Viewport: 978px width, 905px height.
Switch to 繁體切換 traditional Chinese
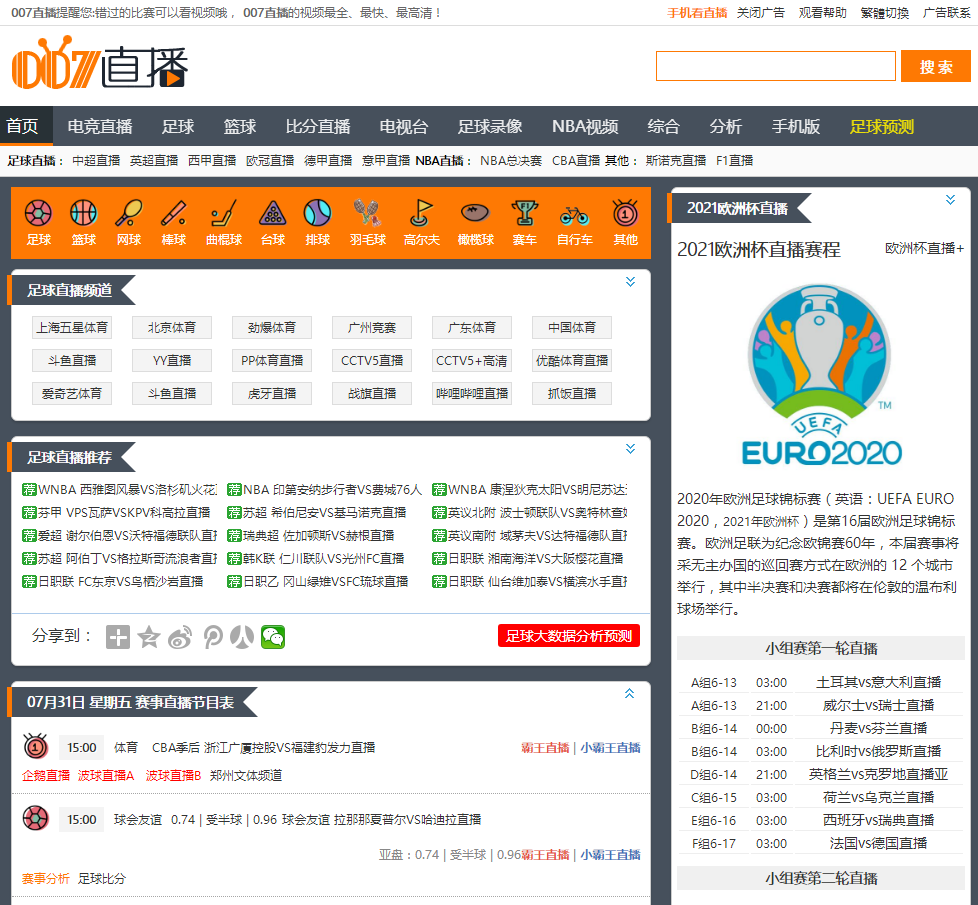[x=884, y=13]
